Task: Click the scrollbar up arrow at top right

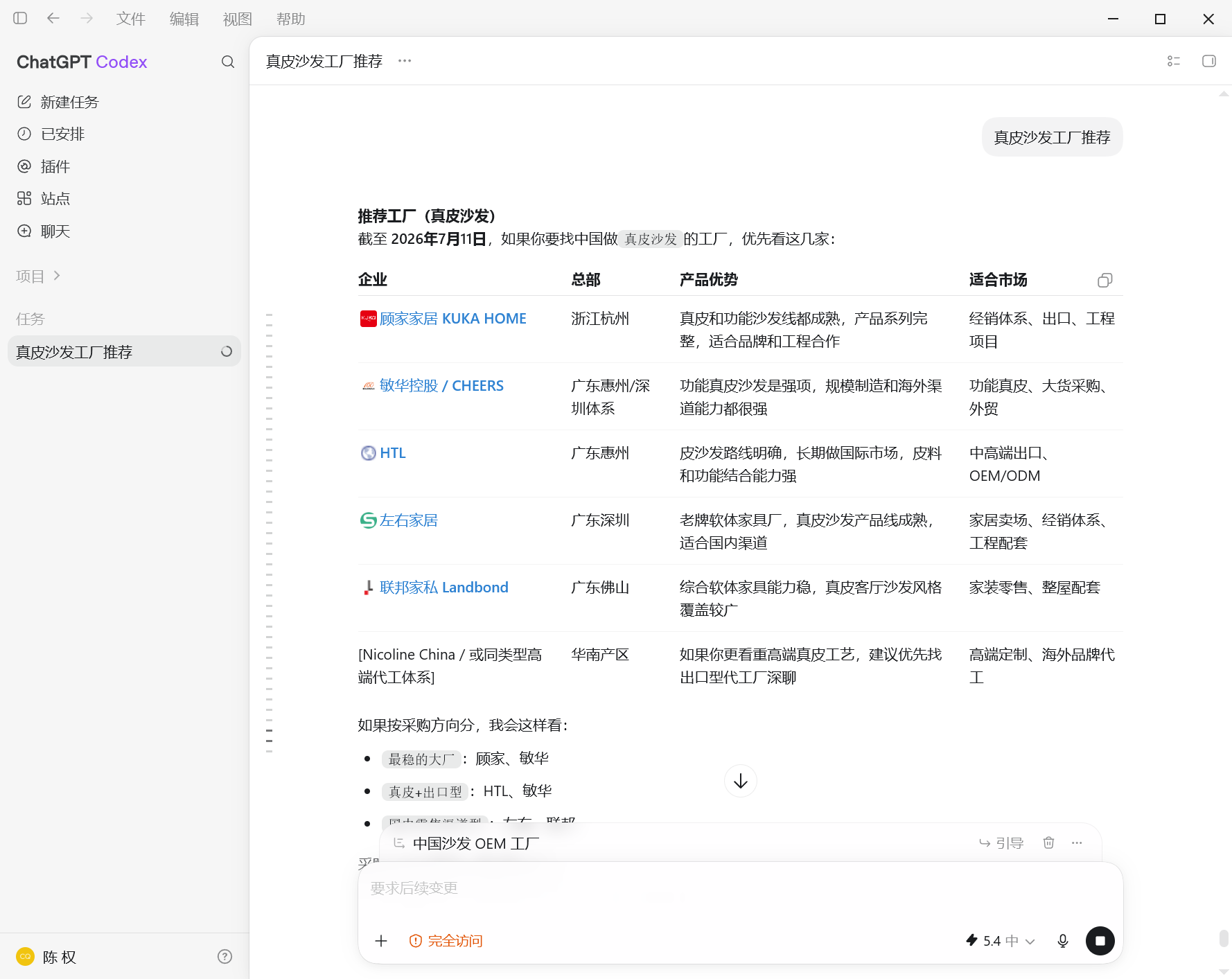Action: [x=1224, y=94]
